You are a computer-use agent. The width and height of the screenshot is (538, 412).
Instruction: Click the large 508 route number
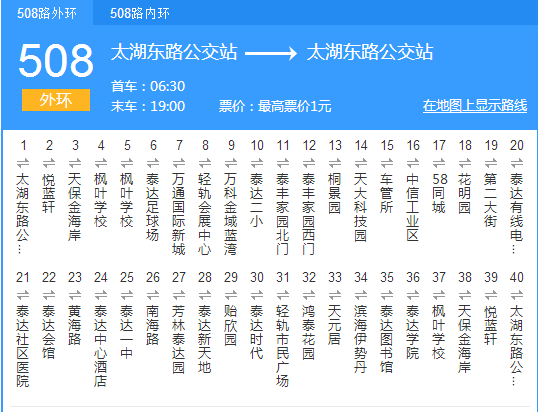56,60
